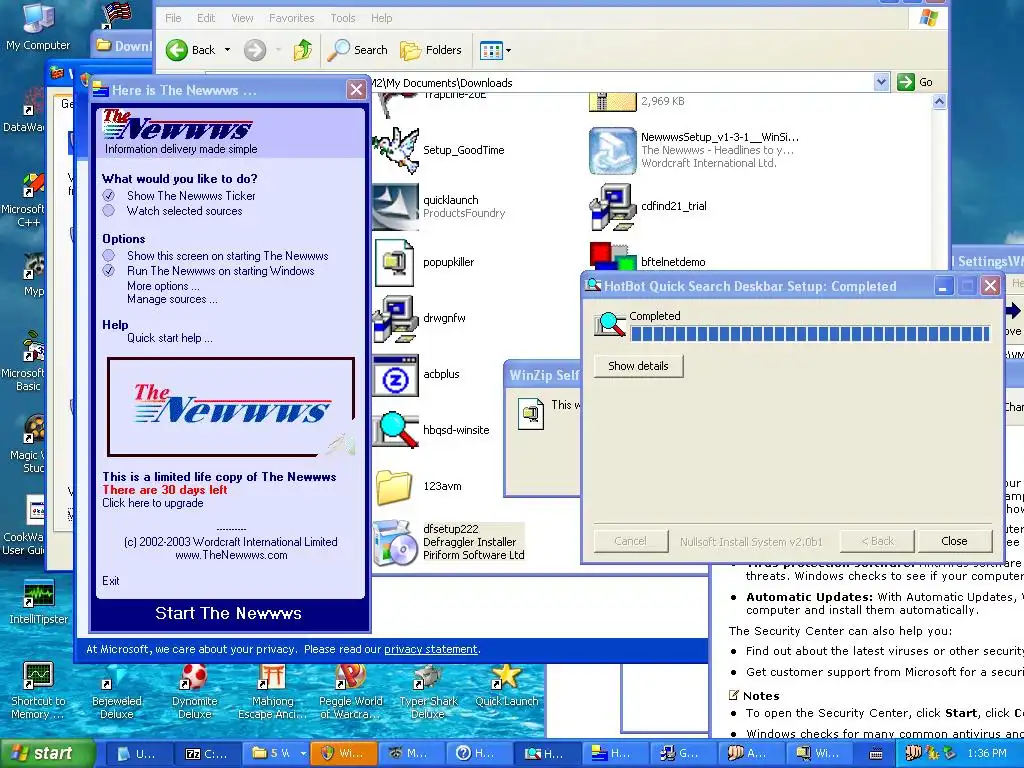The height and width of the screenshot is (768, 1024).
Task: Click the Up folder icon in Explorer toolbar
Action: (302, 50)
